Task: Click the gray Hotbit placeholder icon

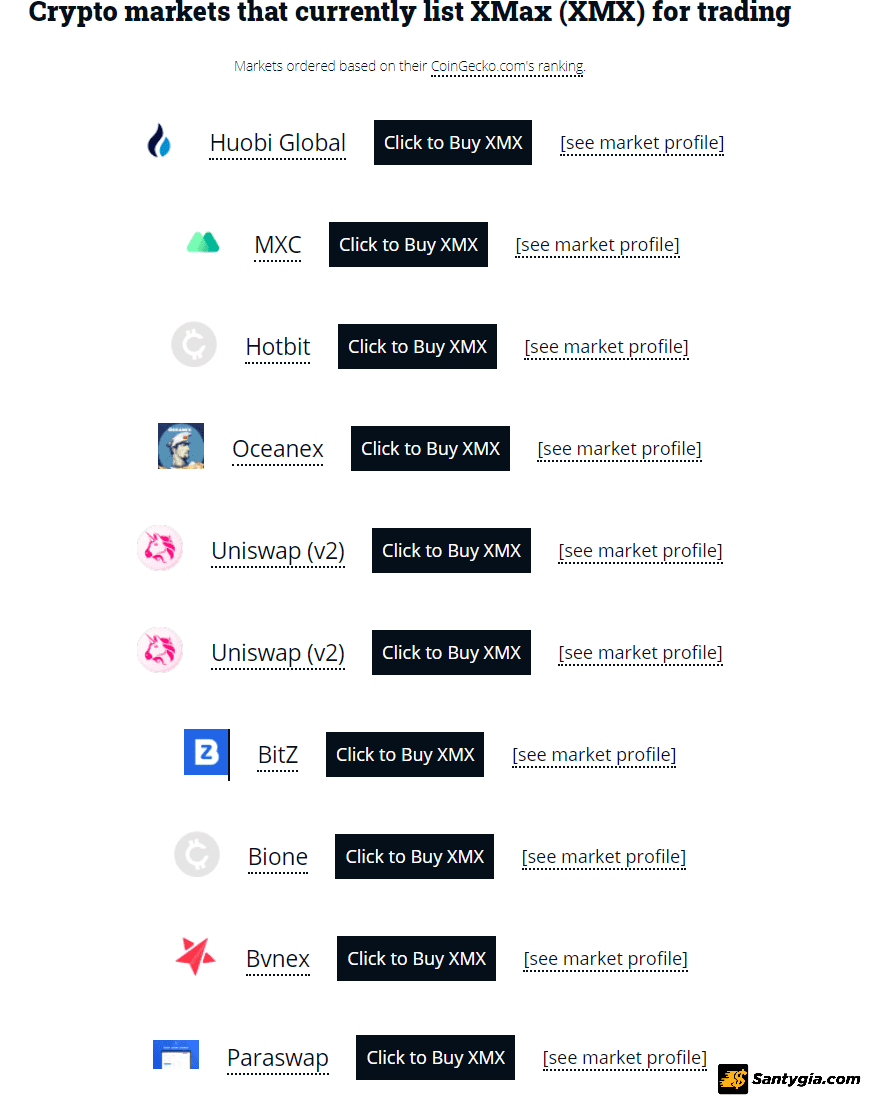Action: pyautogui.click(x=194, y=345)
